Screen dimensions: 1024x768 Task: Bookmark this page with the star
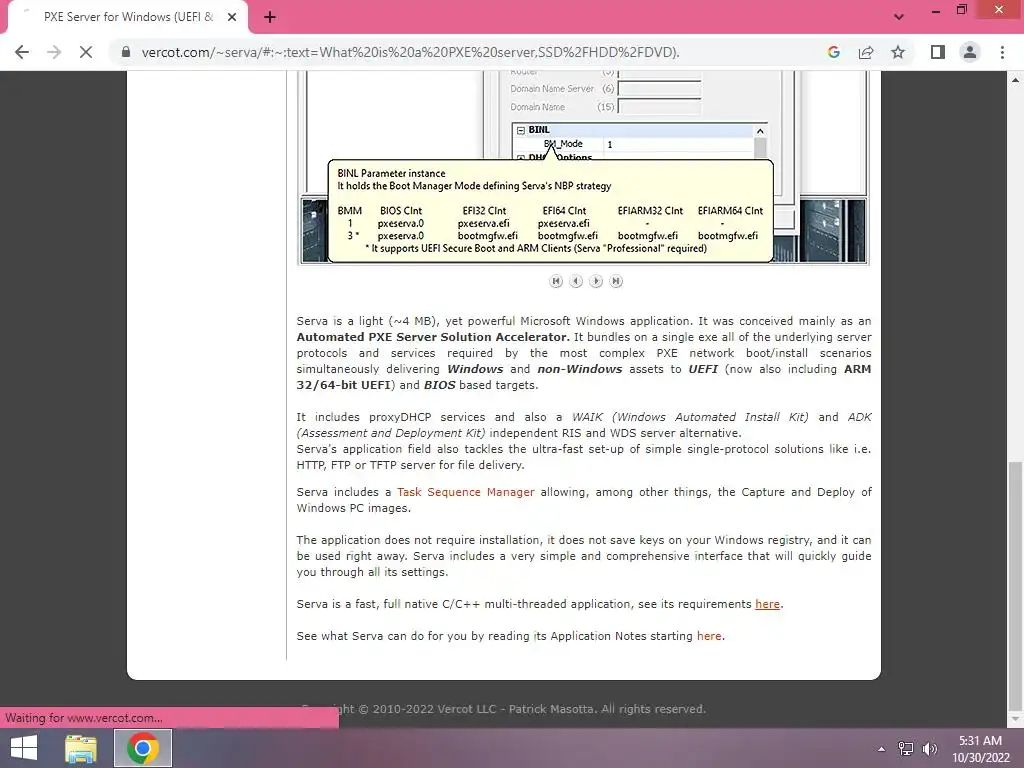[898, 52]
